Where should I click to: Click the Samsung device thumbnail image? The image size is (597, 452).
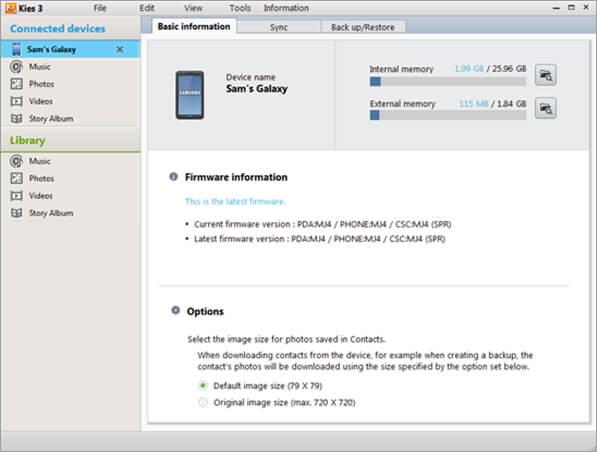click(190, 95)
